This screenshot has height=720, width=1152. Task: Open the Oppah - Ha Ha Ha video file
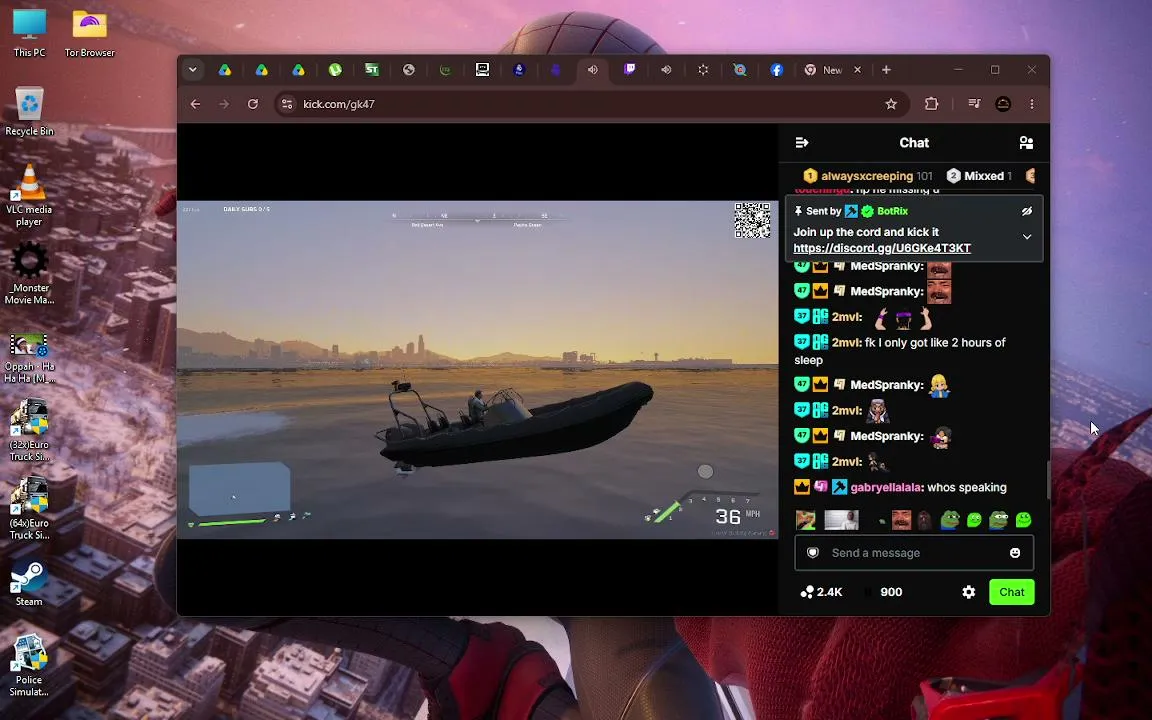click(29, 359)
